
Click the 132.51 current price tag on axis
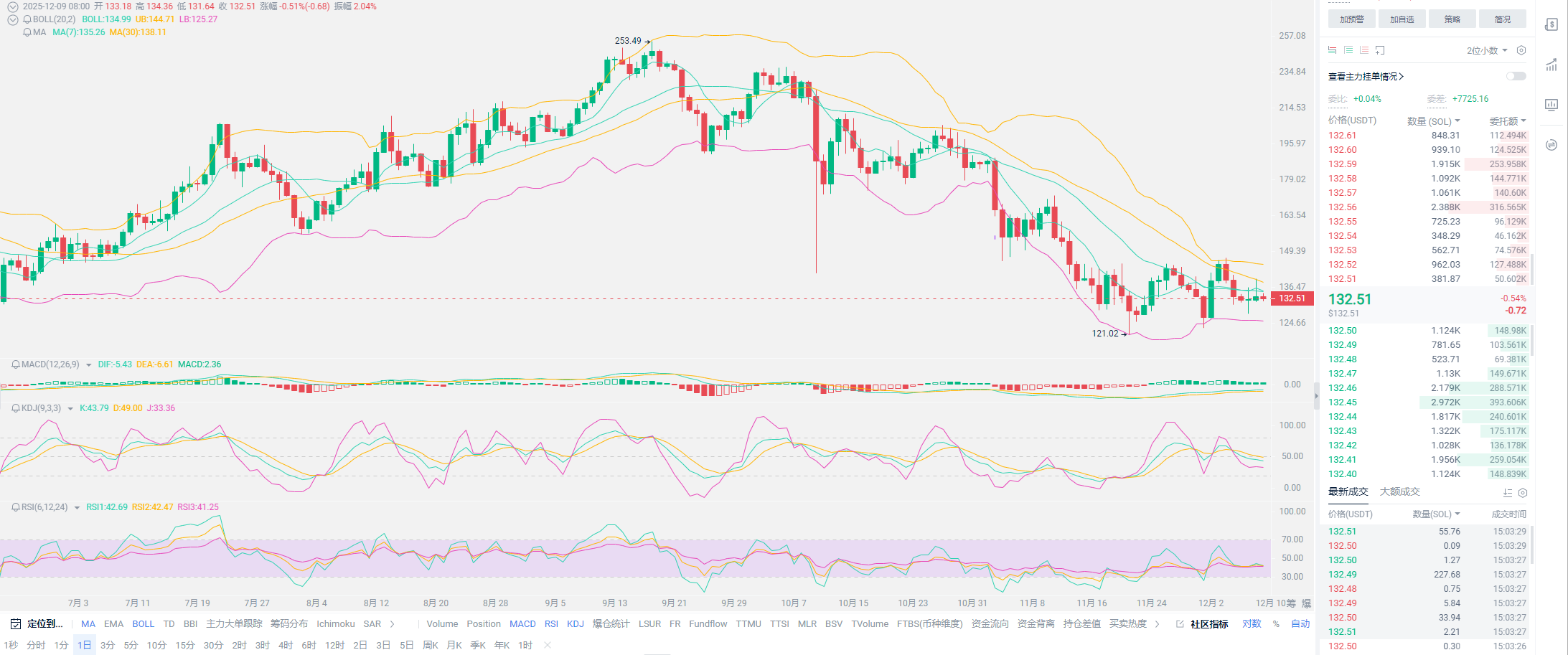click(1292, 298)
